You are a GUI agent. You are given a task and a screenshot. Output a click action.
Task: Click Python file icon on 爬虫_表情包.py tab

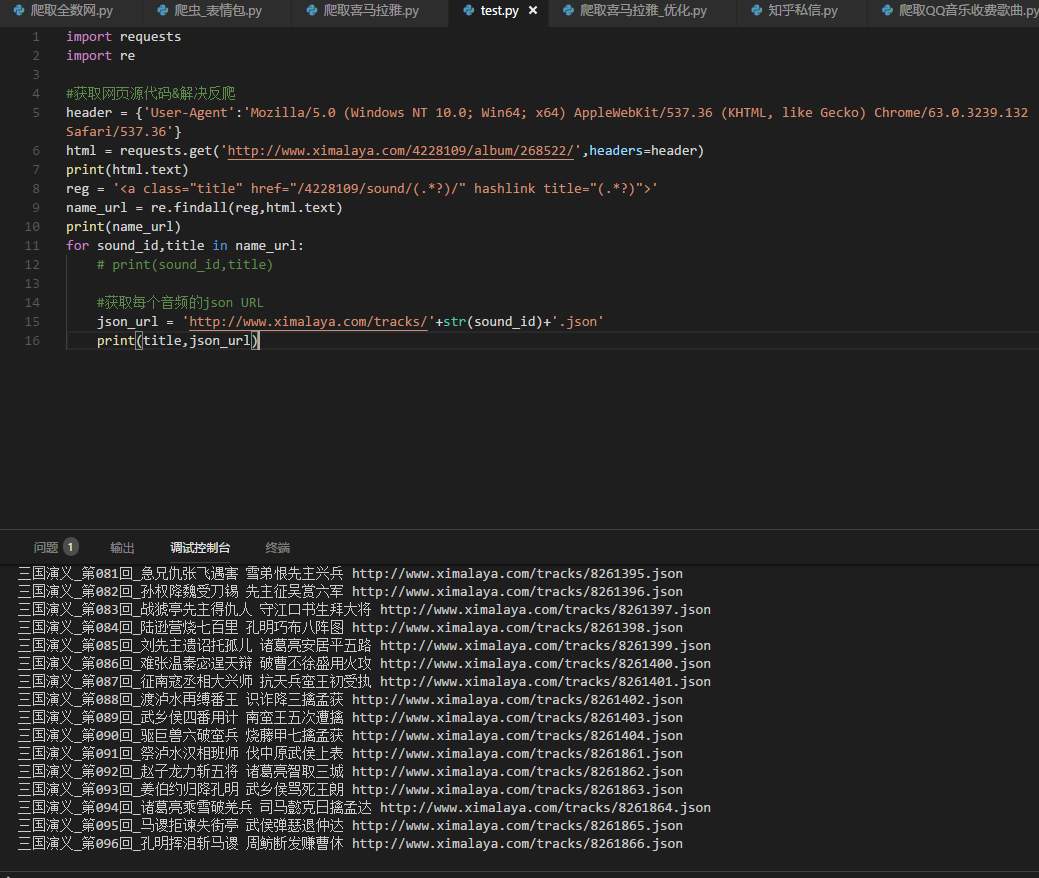pyautogui.click(x=162, y=11)
